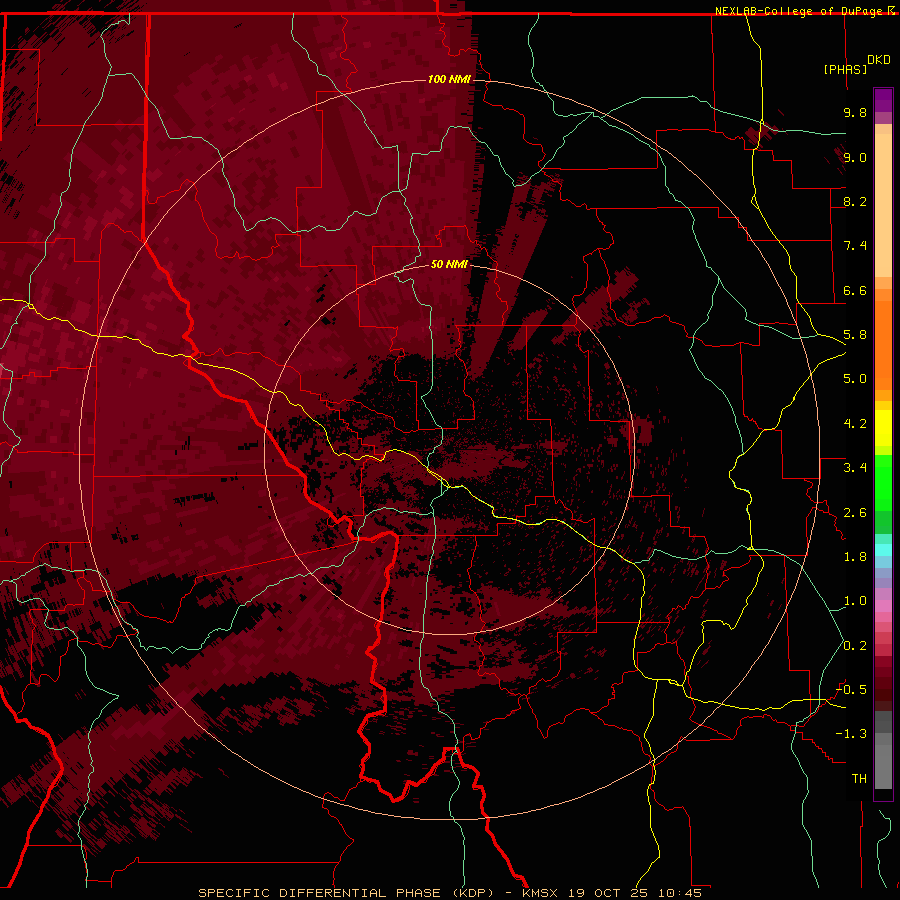The width and height of the screenshot is (900, 900).
Task: Click the 1.0 scale value
Action: [855, 601]
